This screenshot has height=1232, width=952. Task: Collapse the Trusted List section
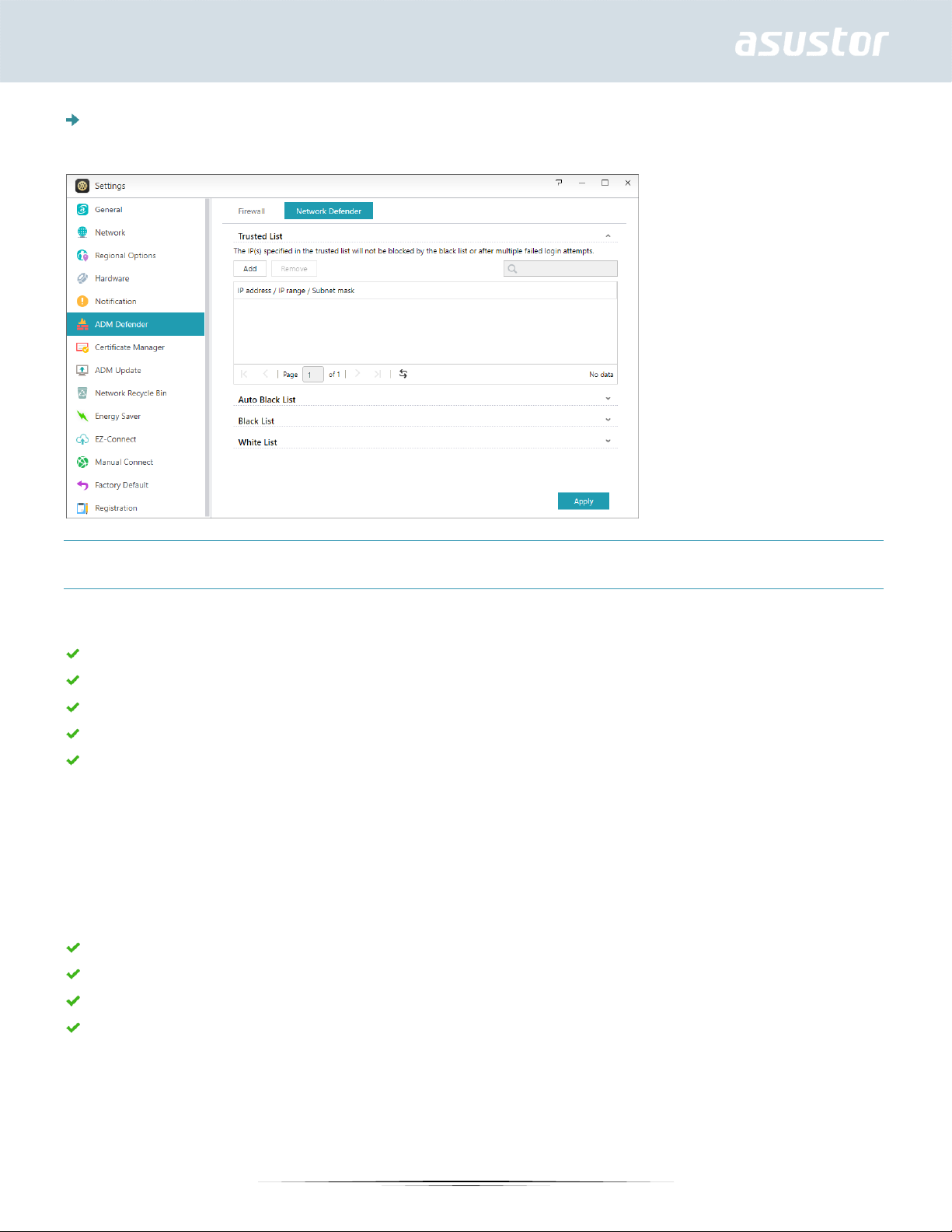click(608, 236)
